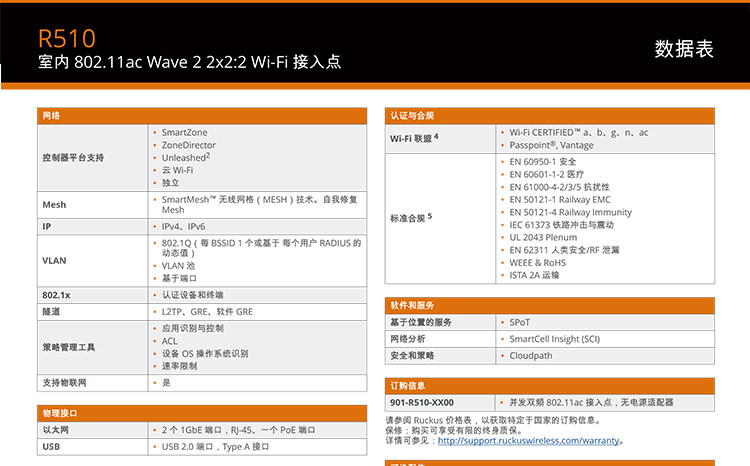
Task: Click the '2 个 1GbE 端口' Ethernet description
Action: pos(238,430)
